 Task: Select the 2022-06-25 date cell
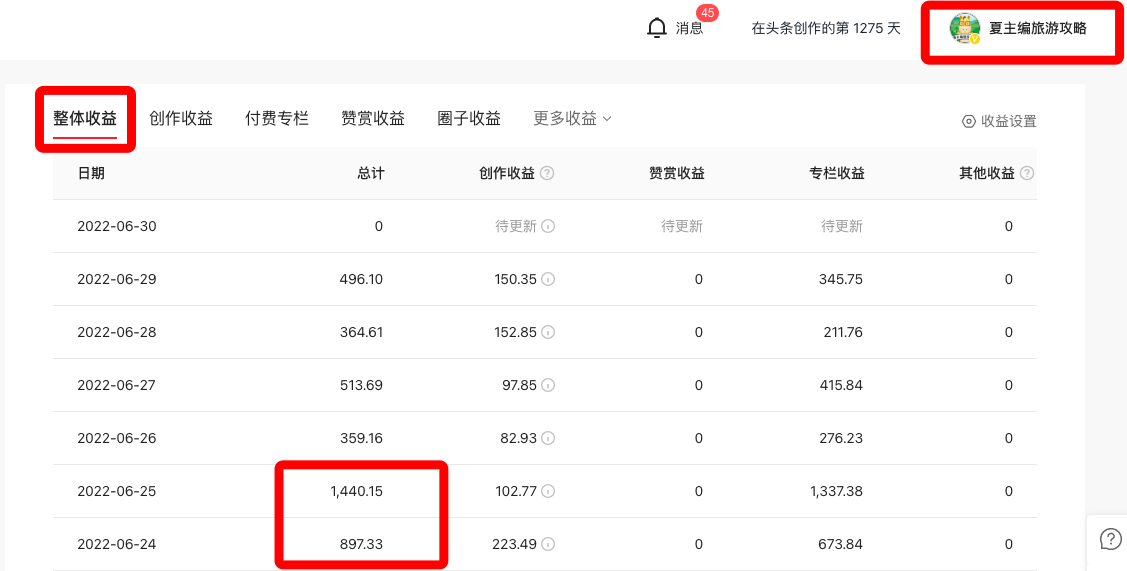(117, 491)
